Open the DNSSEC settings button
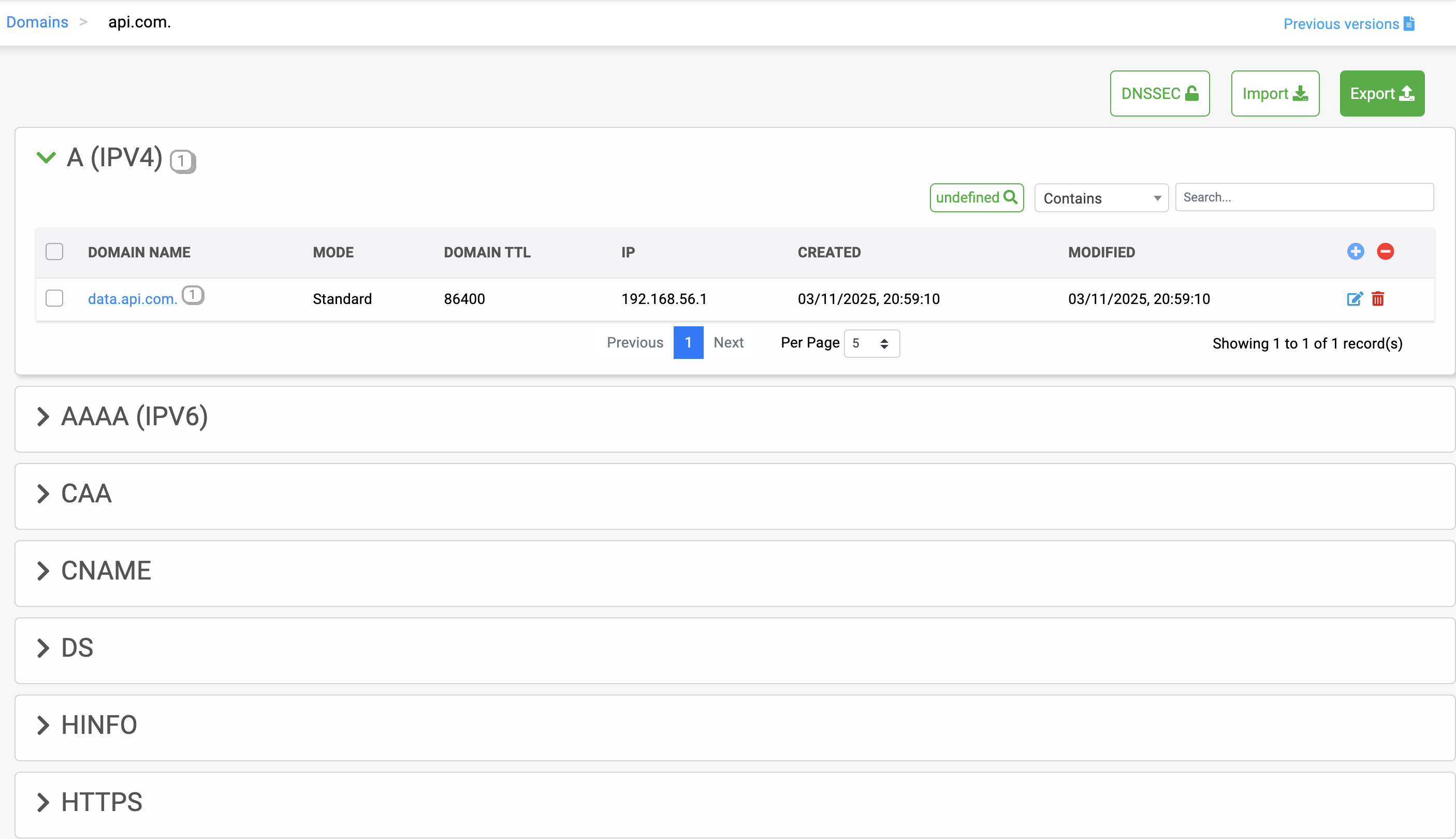This screenshot has width=1456, height=839. [1159, 93]
